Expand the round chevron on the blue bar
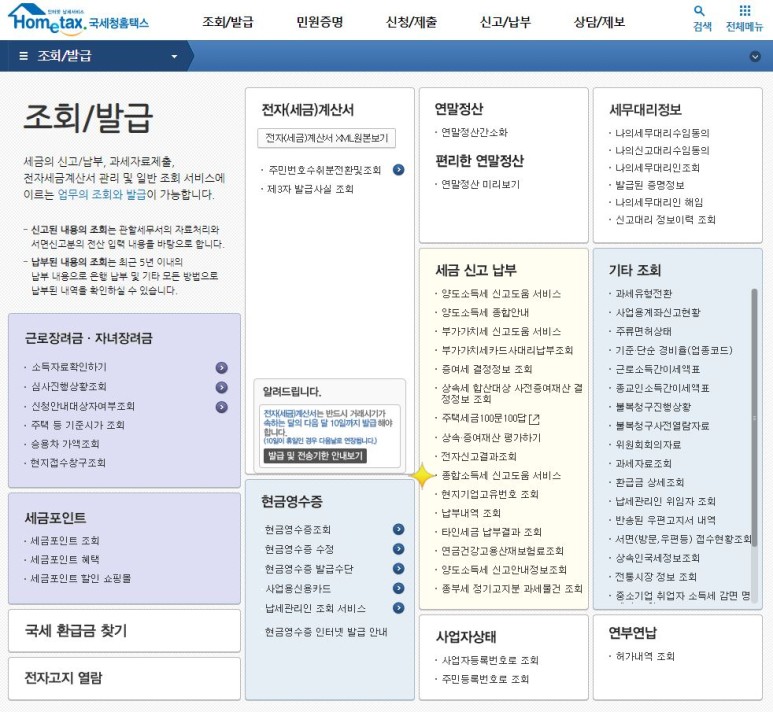Viewport: 773px width, 712px height. pyautogui.click(x=755, y=56)
